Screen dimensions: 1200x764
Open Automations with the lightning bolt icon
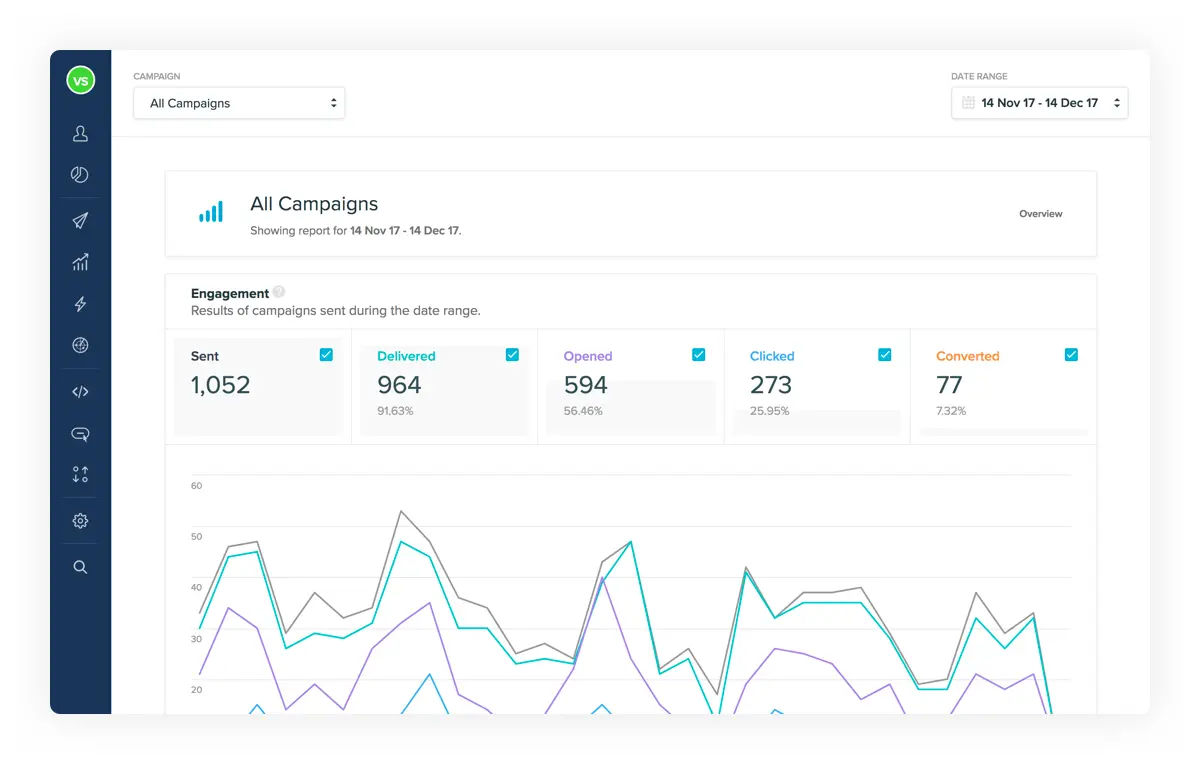tap(80, 304)
